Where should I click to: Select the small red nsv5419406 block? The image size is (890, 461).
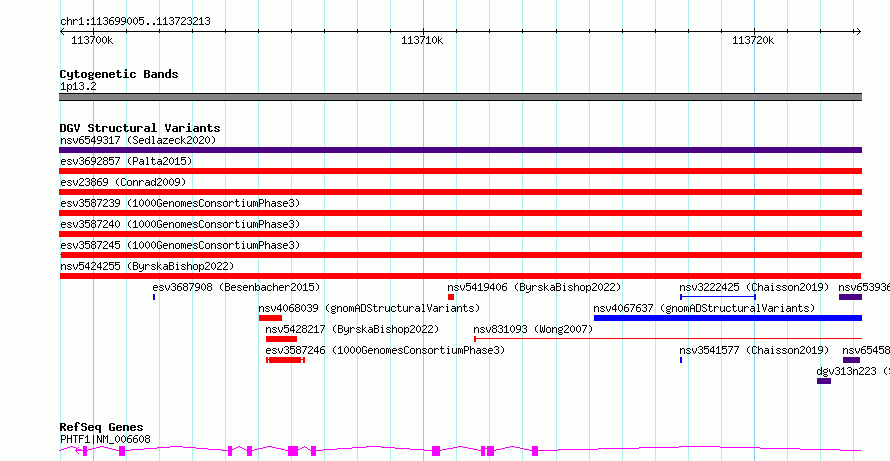pos(451,297)
